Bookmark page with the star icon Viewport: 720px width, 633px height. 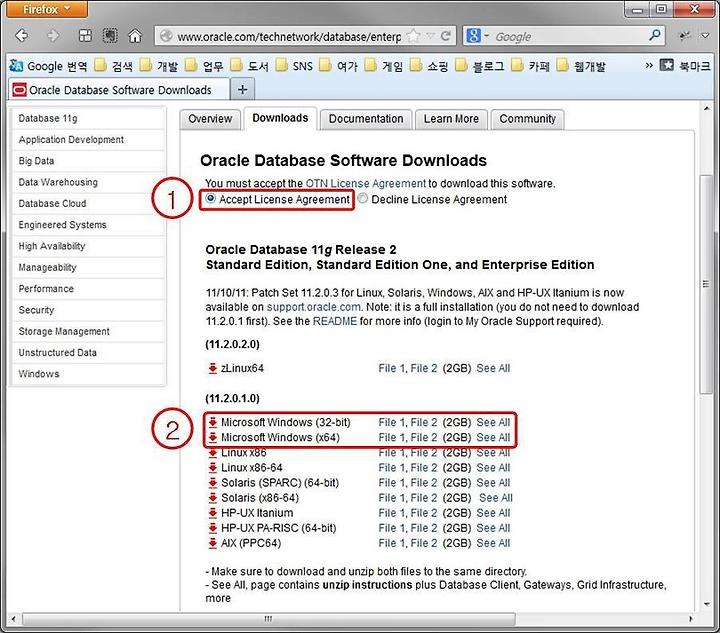click(413, 35)
